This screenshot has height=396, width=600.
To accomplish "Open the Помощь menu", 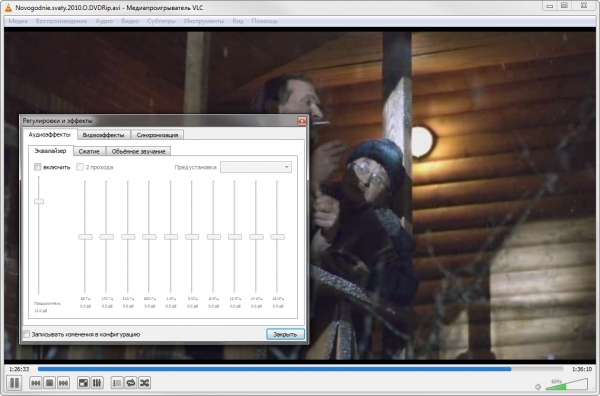I will click(264, 21).
